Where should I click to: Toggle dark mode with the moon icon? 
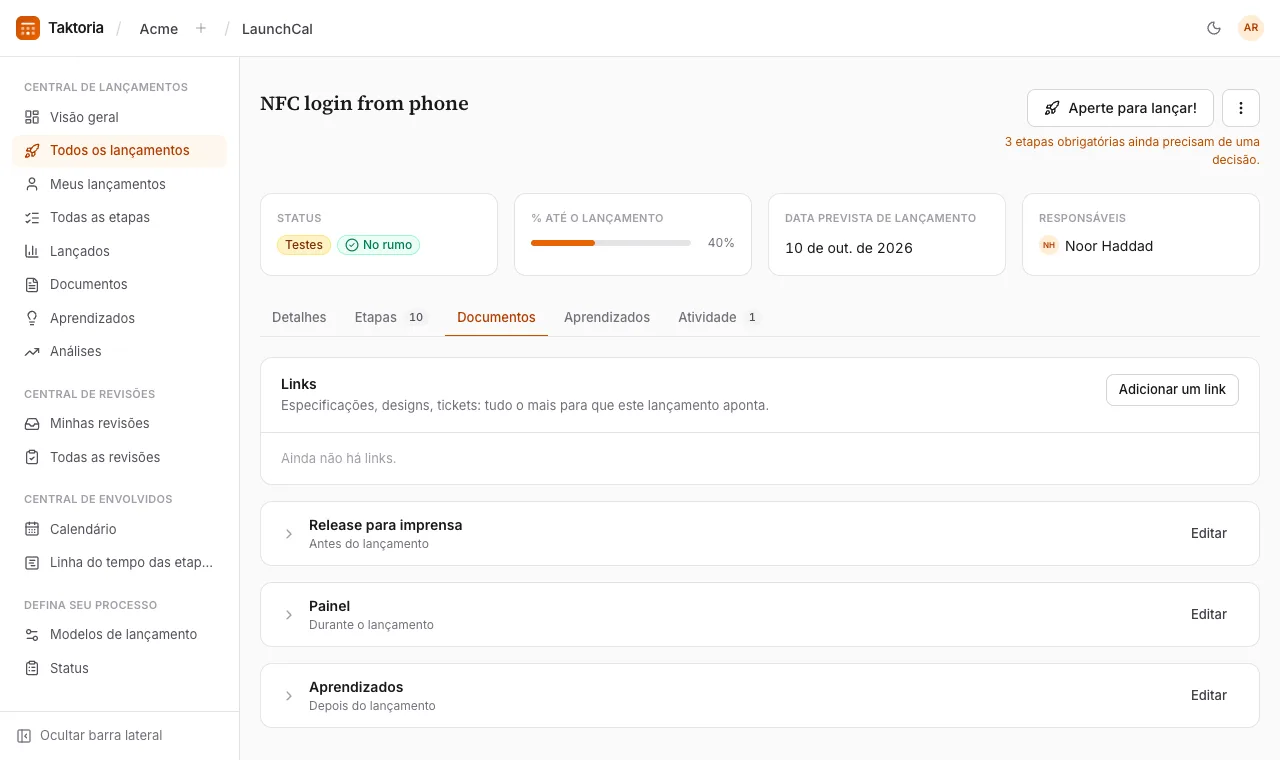[x=1214, y=28]
